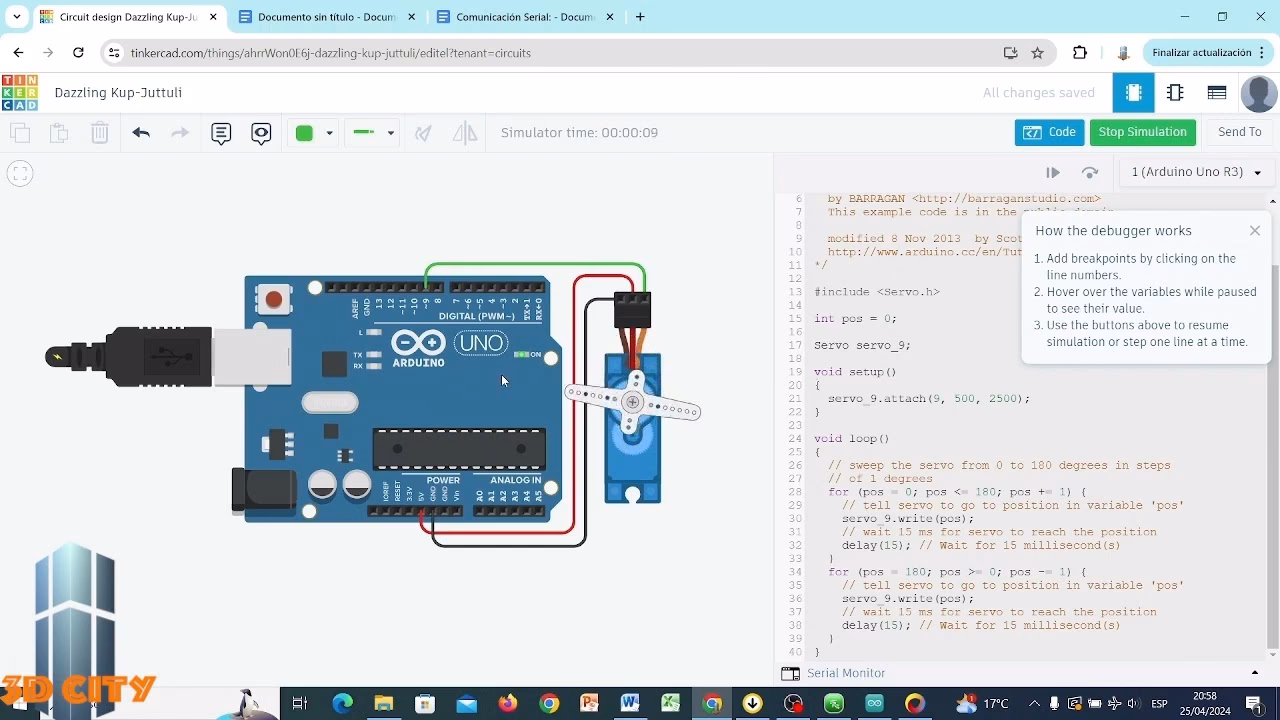Click the green wire color swatch
The width and height of the screenshot is (1280, 720).
click(306, 132)
